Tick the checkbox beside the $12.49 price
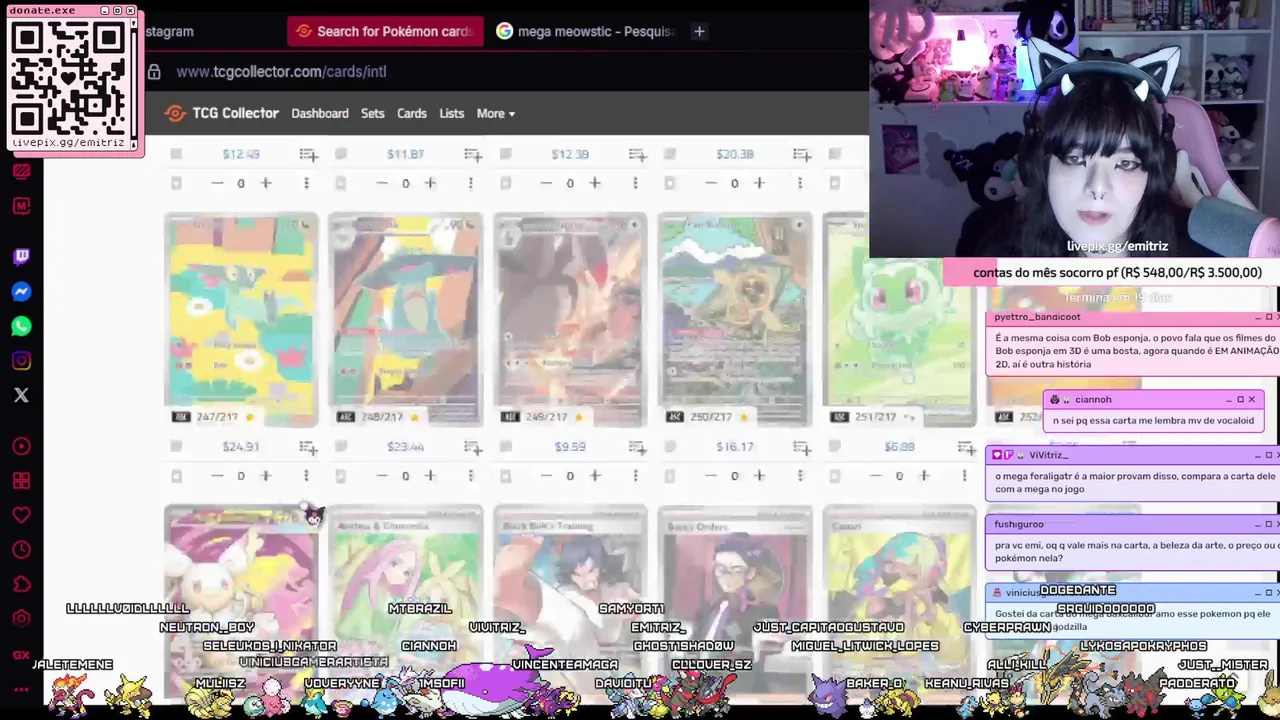The image size is (1280, 720). 176,153
